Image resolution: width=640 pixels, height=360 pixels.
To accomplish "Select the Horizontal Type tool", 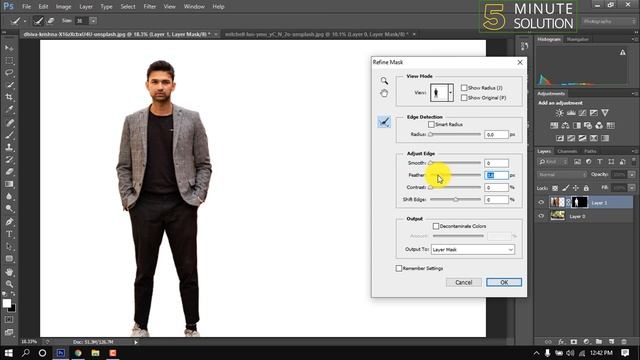I will pyautogui.click(x=9, y=234).
